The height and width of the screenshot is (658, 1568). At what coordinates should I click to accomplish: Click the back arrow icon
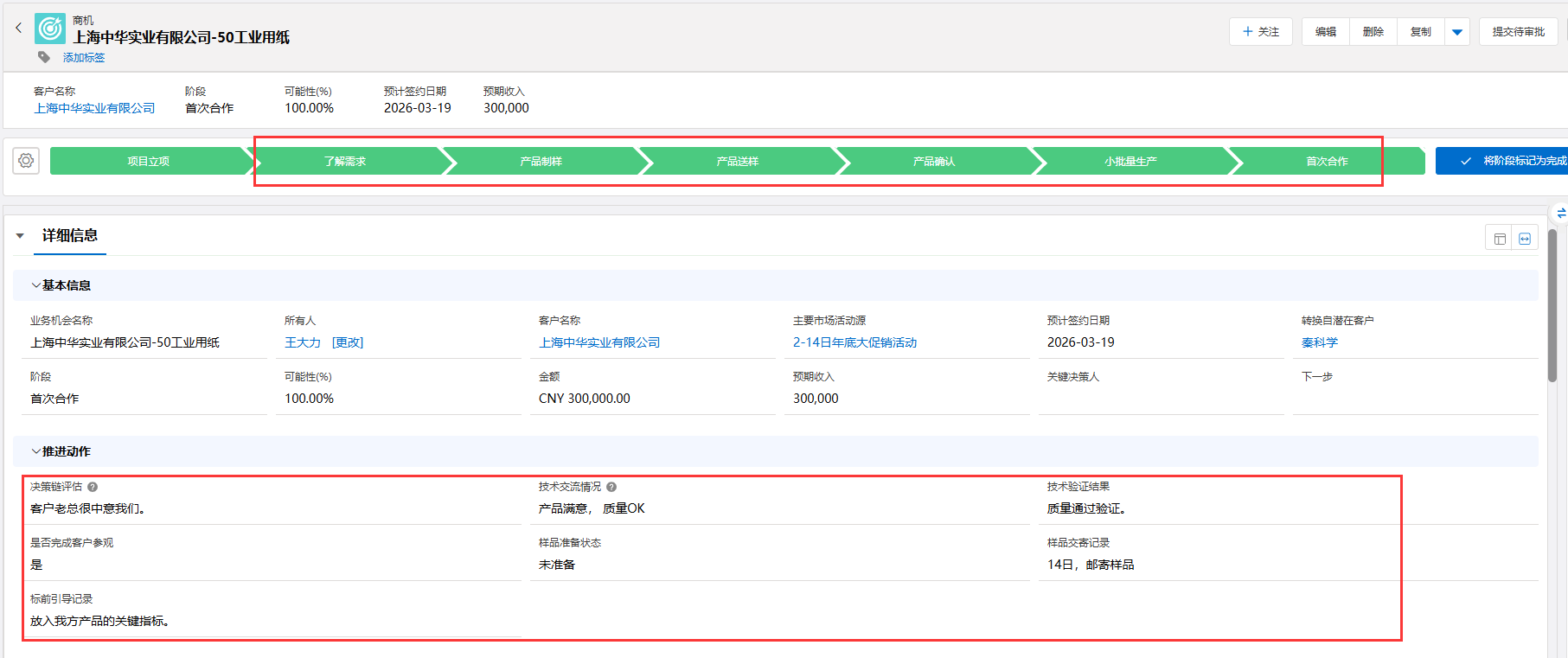click(18, 28)
